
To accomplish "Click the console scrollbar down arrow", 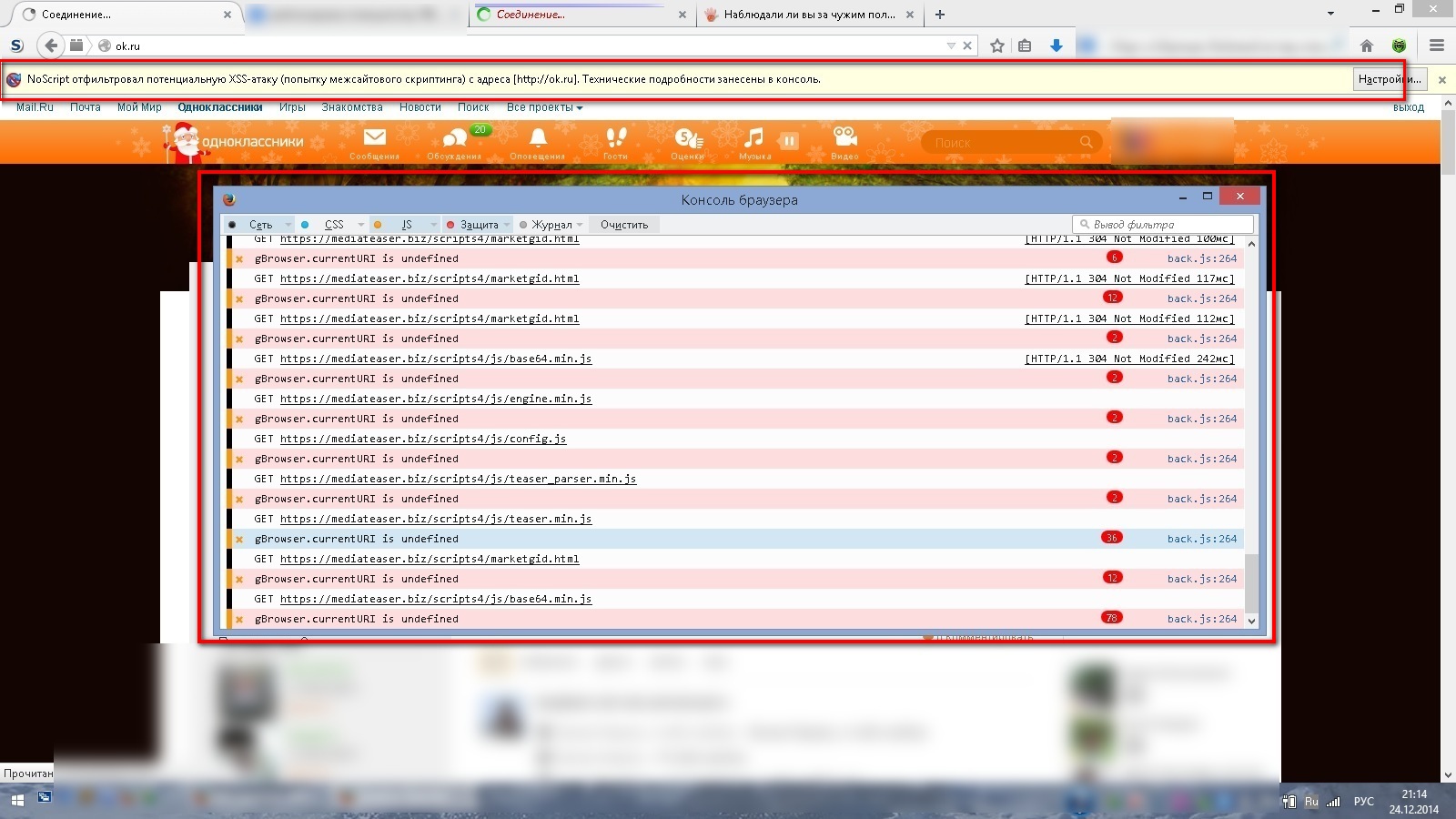I will 1251,621.
